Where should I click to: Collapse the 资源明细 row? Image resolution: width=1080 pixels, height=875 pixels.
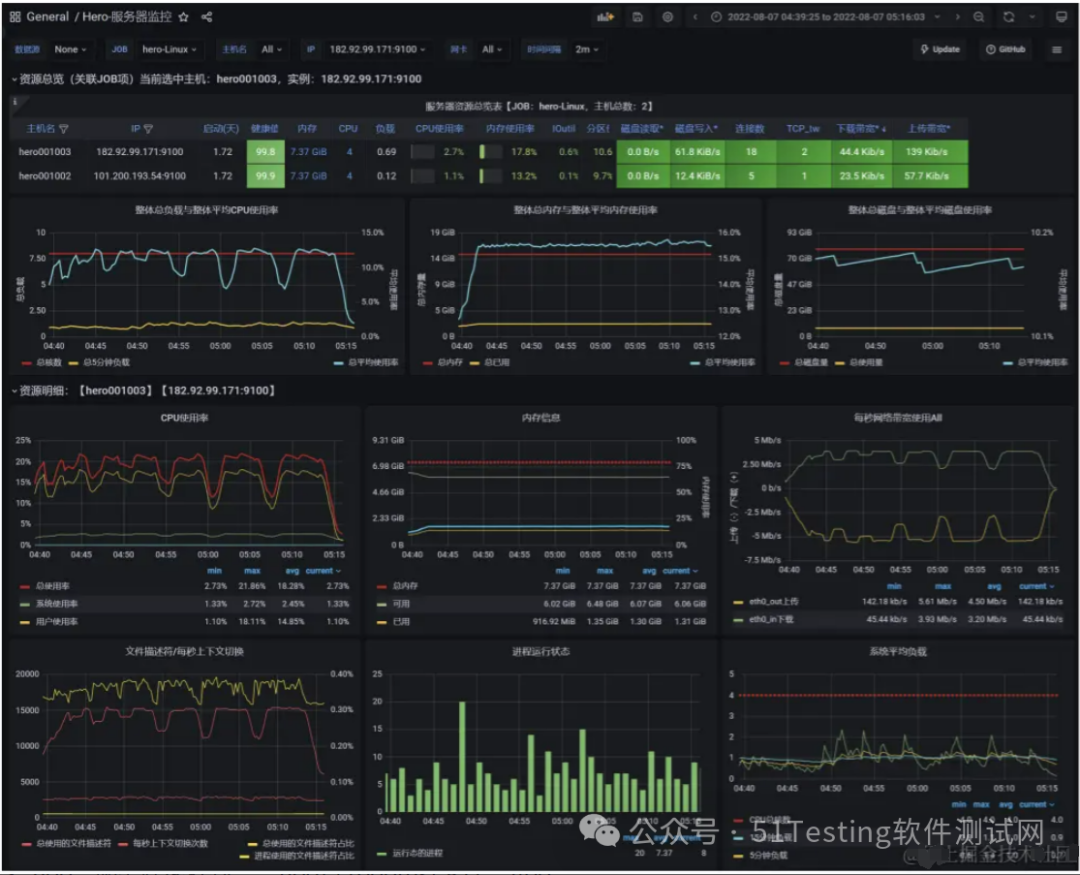14,391
